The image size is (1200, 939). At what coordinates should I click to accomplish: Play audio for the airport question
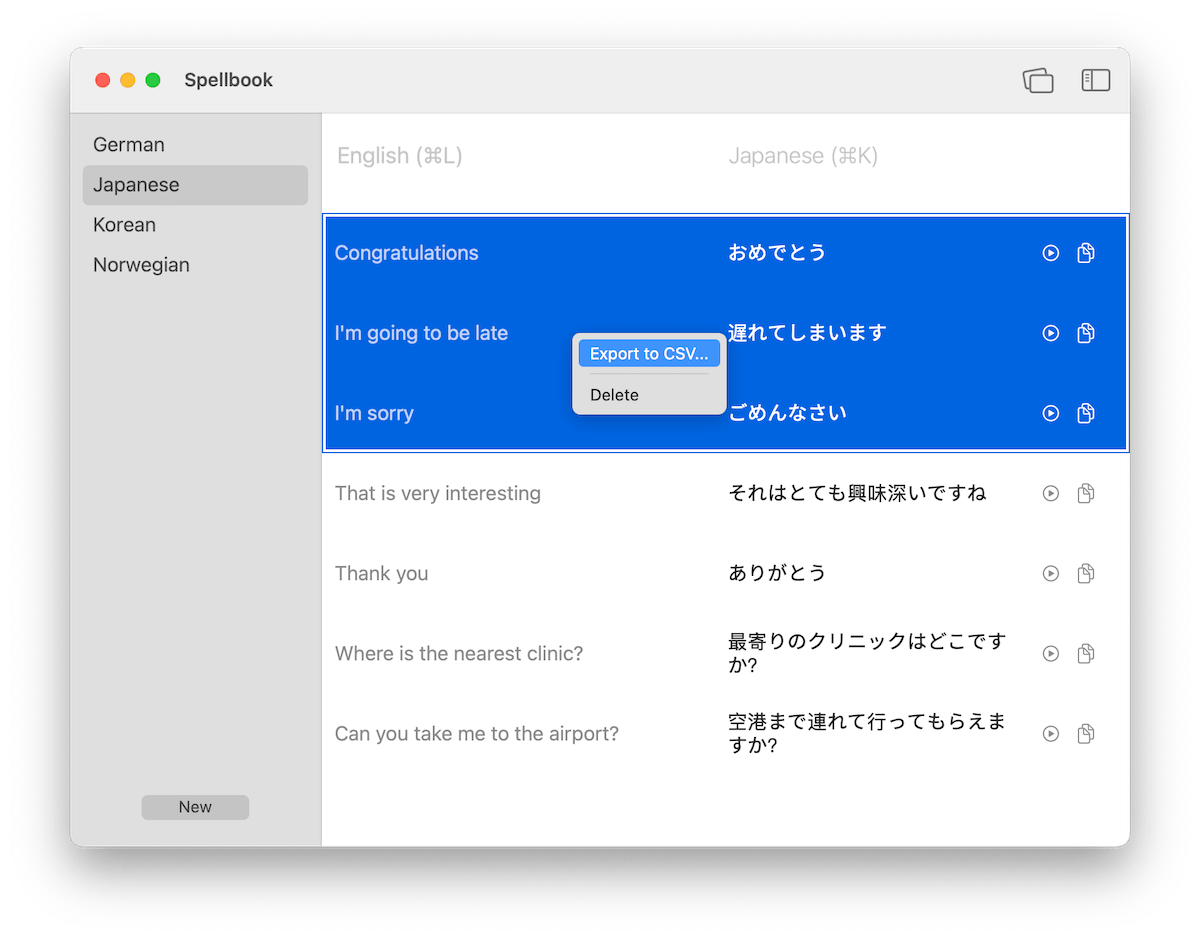click(x=1050, y=733)
